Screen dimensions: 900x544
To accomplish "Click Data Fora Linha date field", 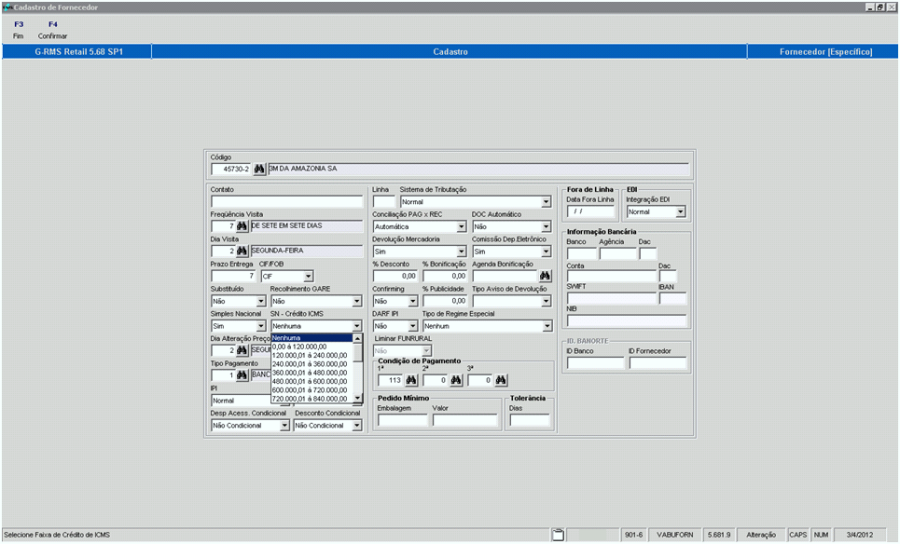I will 591,212.
